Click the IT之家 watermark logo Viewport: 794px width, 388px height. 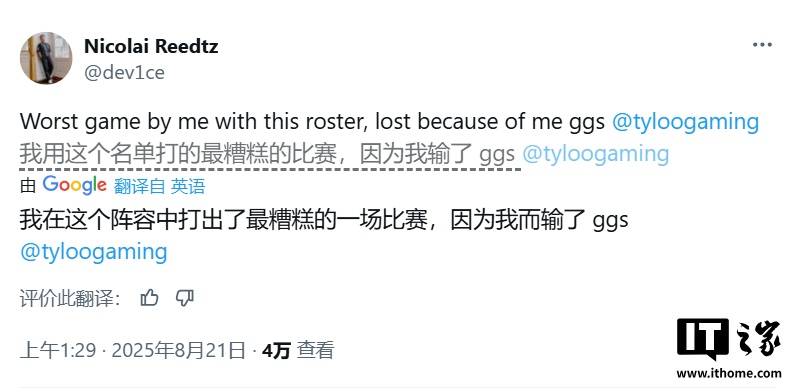click(x=729, y=339)
